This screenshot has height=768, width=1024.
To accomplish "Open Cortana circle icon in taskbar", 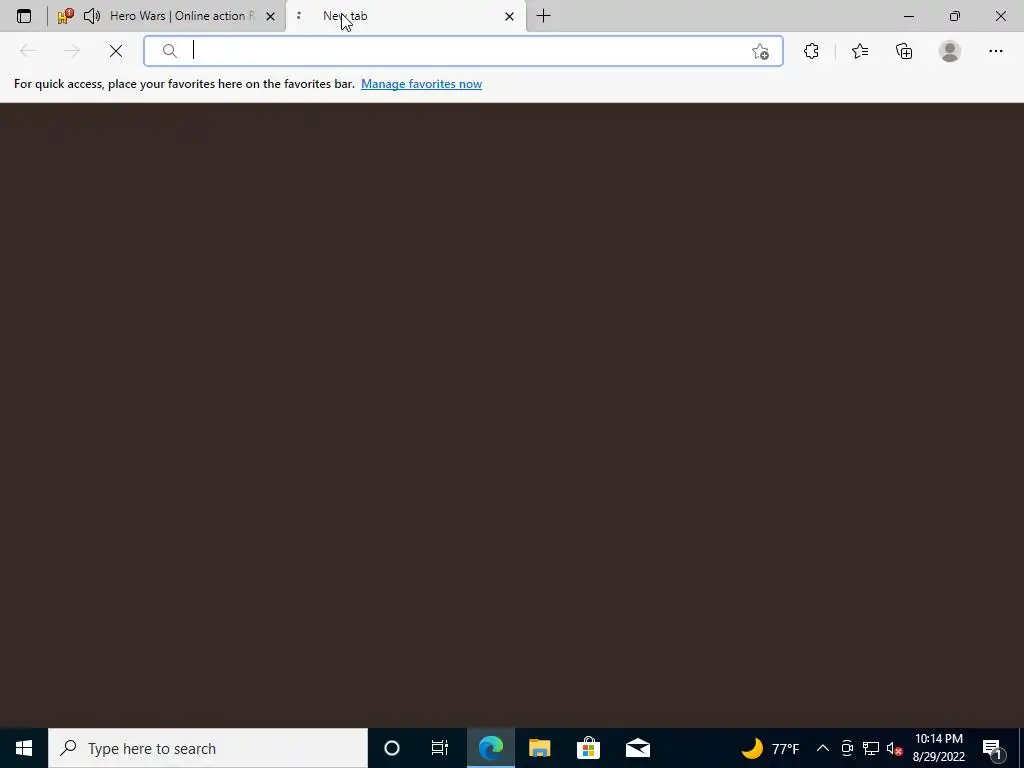I will click(x=392, y=748).
